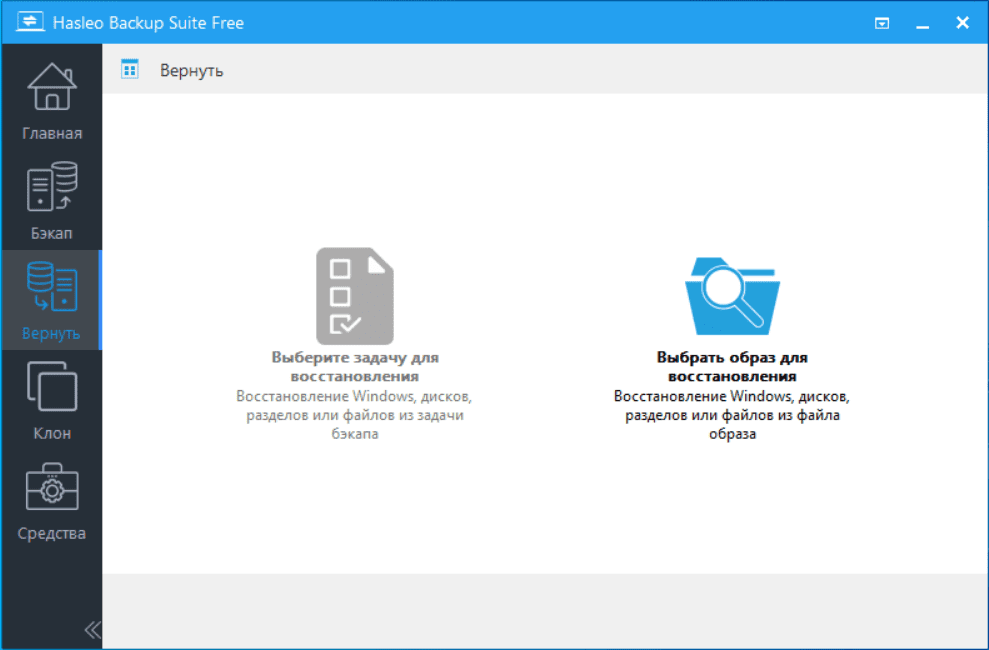Open the title bar dropdown menu button
This screenshot has height=650, width=989.
(882, 23)
